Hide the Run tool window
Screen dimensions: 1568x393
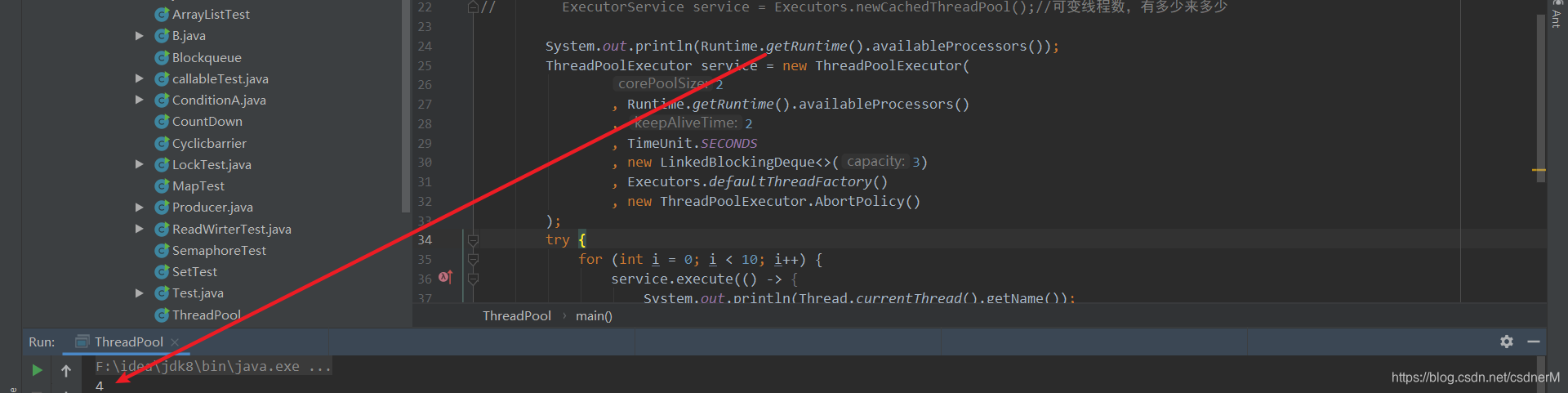1534,342
